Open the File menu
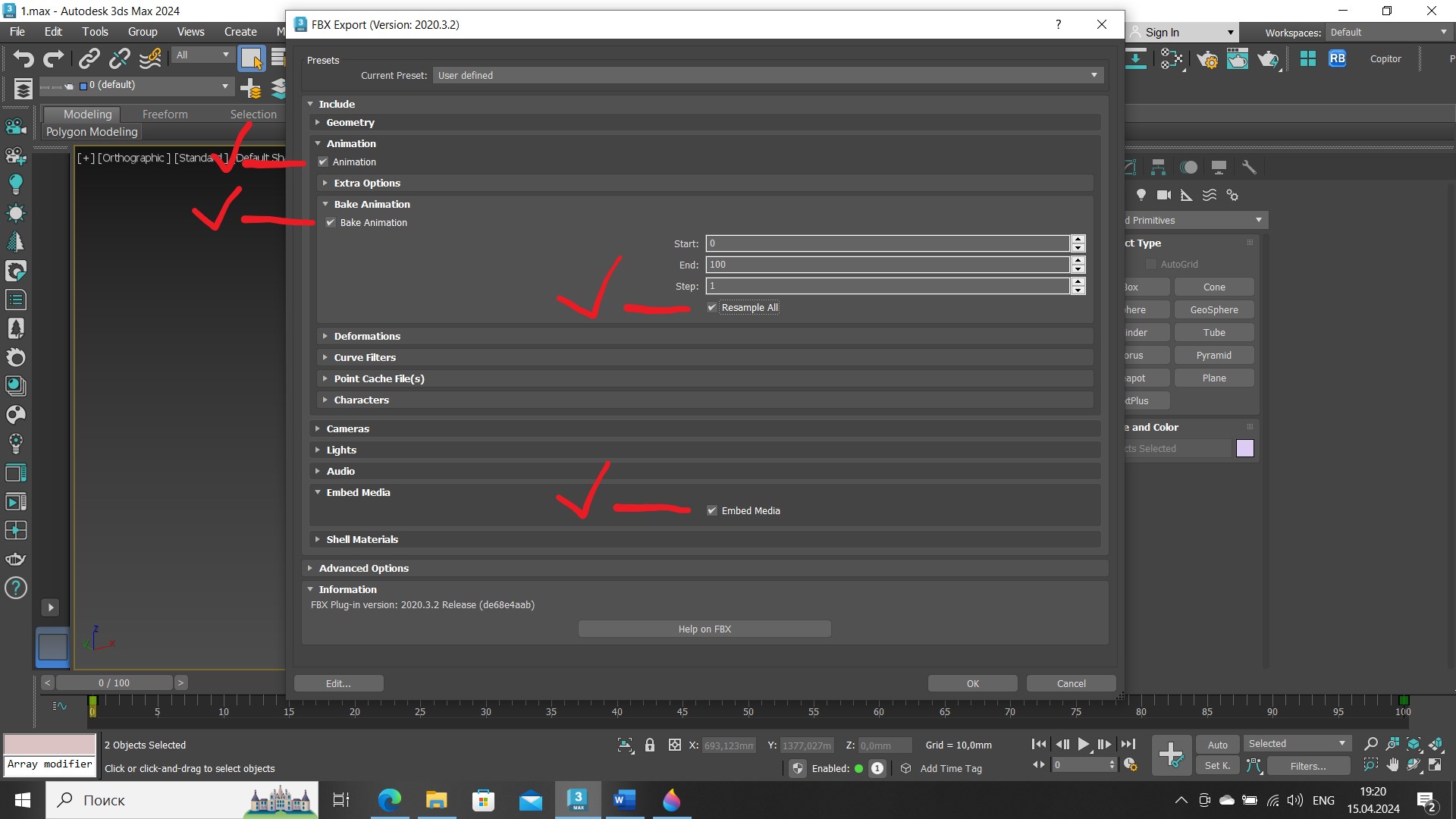The image size is (1456, 819). coord(17,31)
